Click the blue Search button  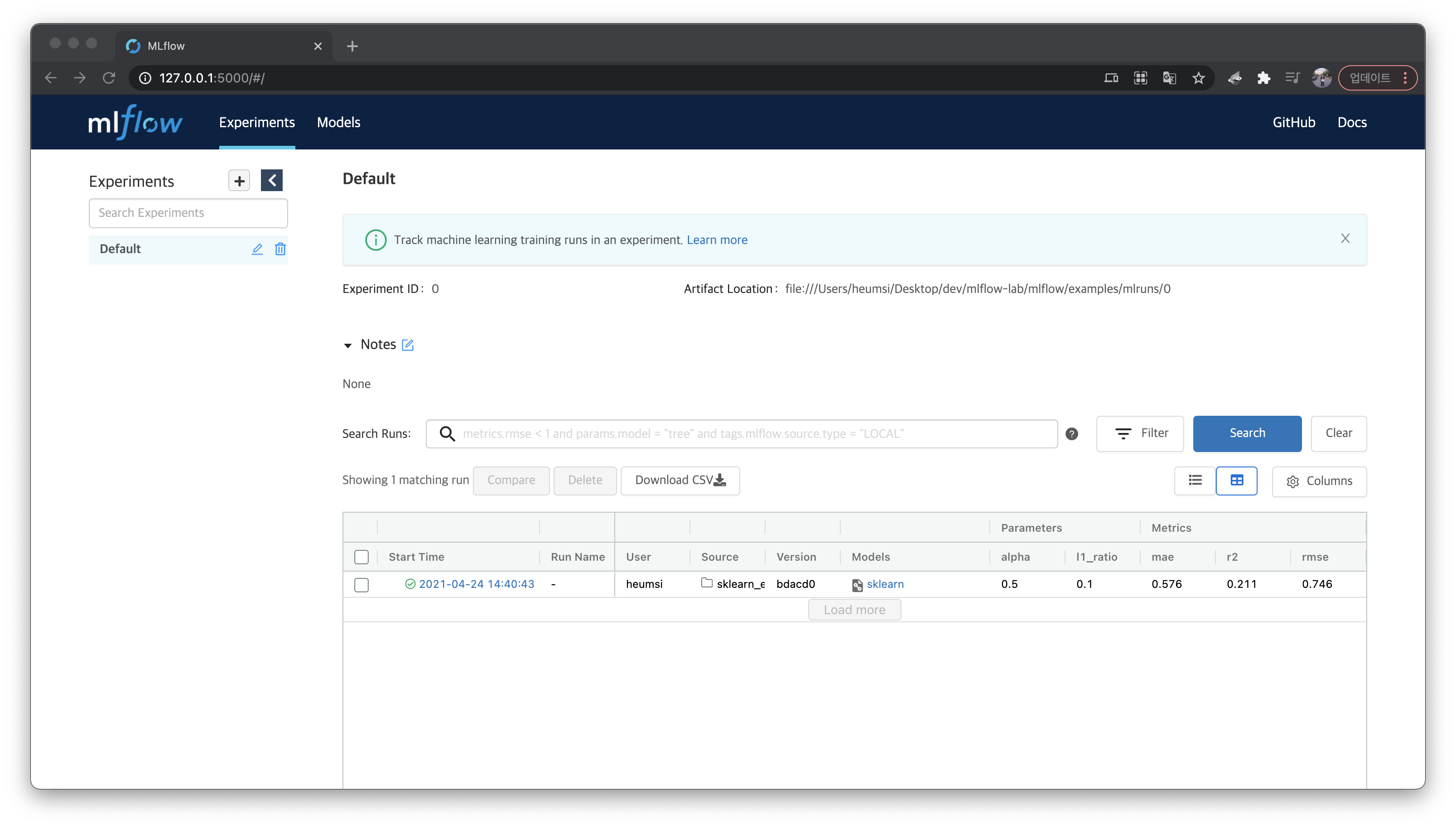click(1246, 433)
